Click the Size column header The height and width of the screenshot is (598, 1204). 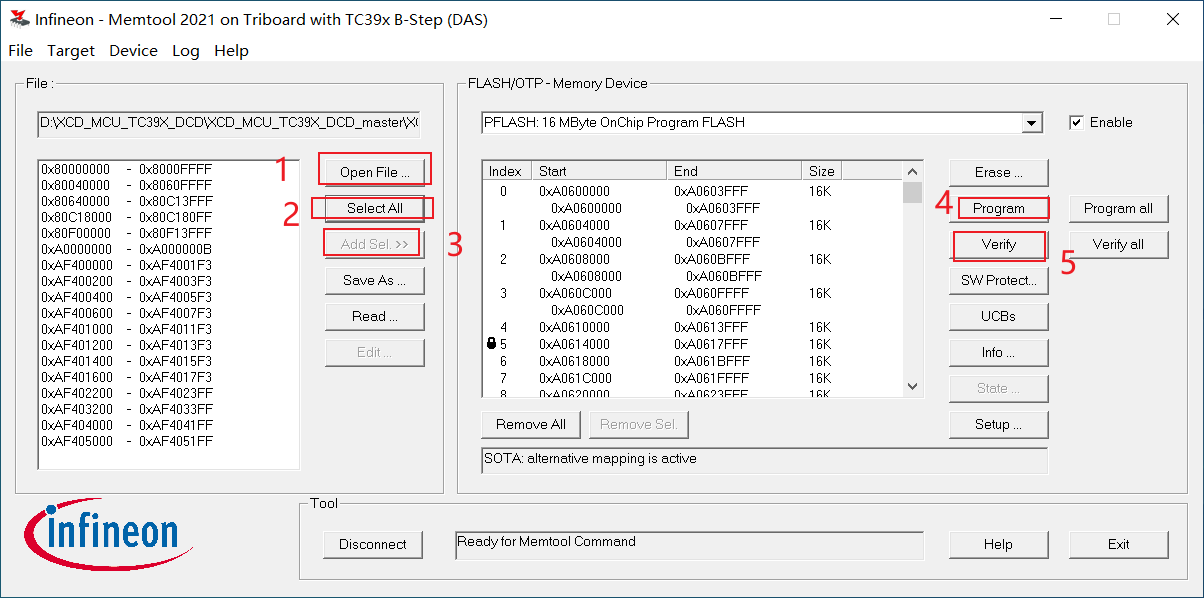821,171
